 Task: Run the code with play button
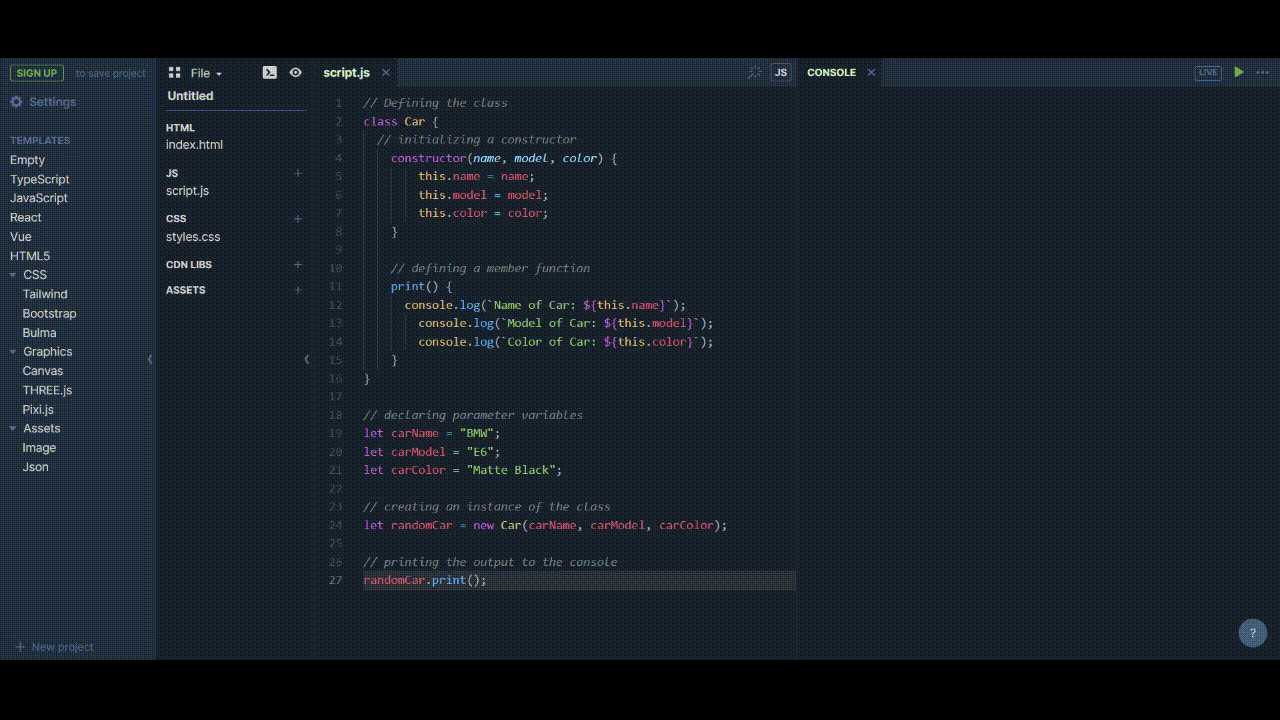pyautogui.click(x=1239, y=72)
